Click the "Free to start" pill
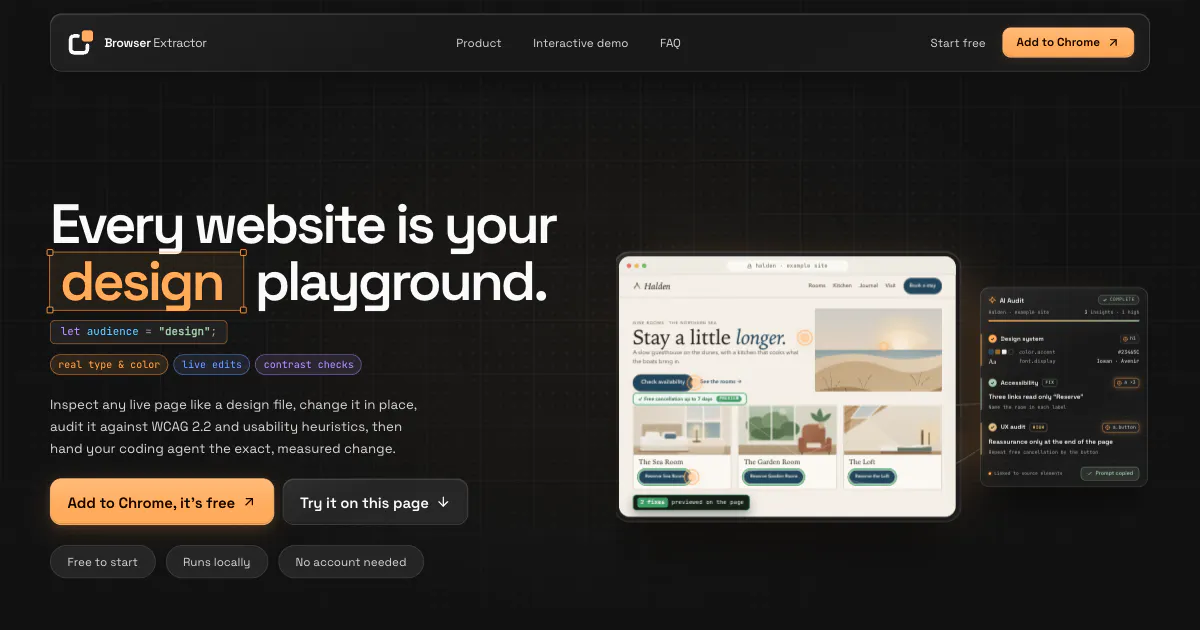The height and width of the screenshot is (630, 1200). [102, 562]
